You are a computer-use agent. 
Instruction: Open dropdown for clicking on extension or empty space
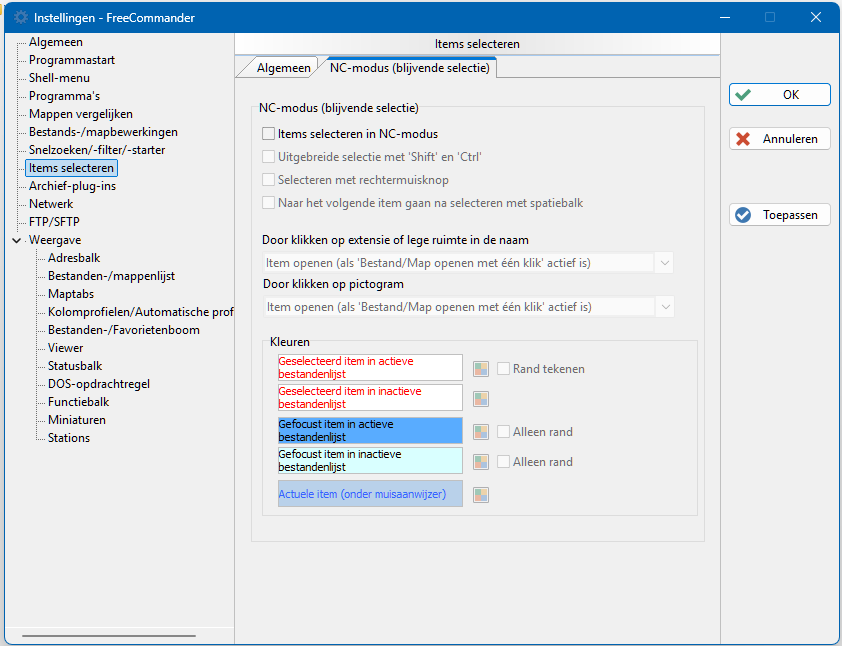tap(664, 263)
